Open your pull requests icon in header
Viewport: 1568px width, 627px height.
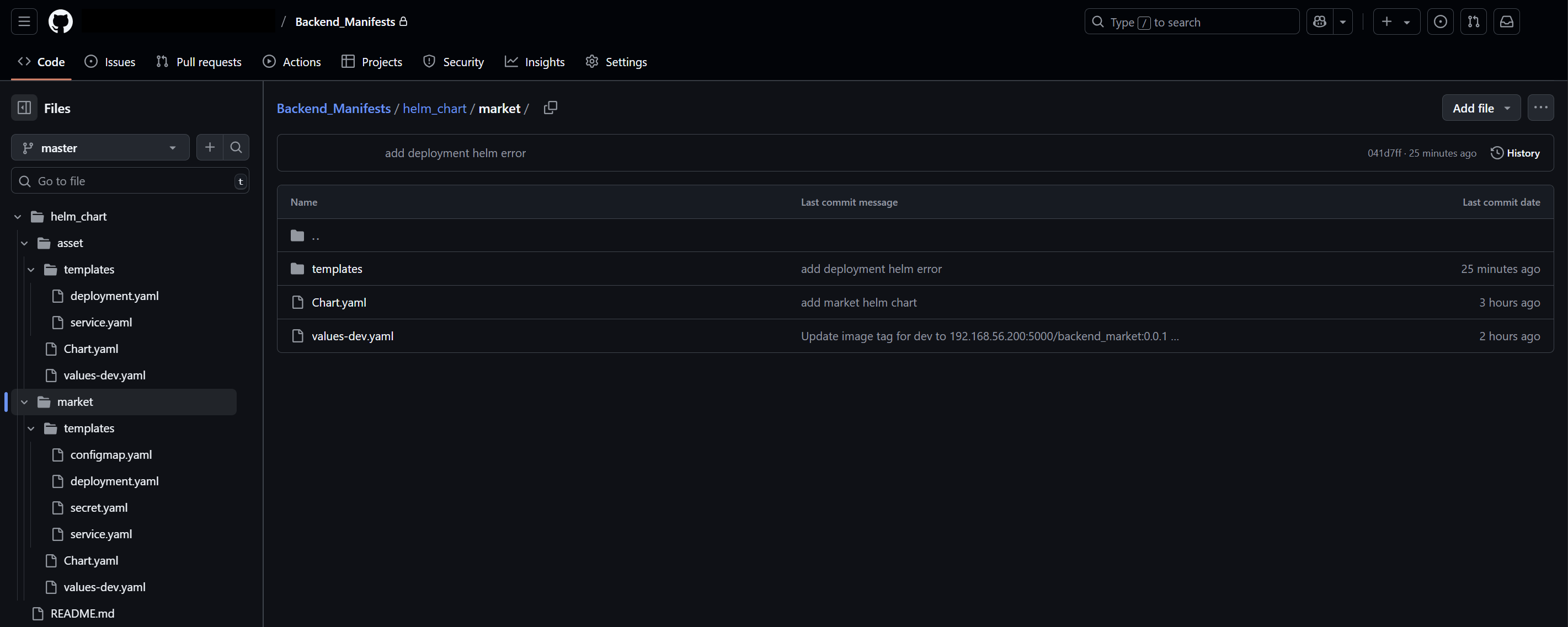click(x=1474, y=22)
